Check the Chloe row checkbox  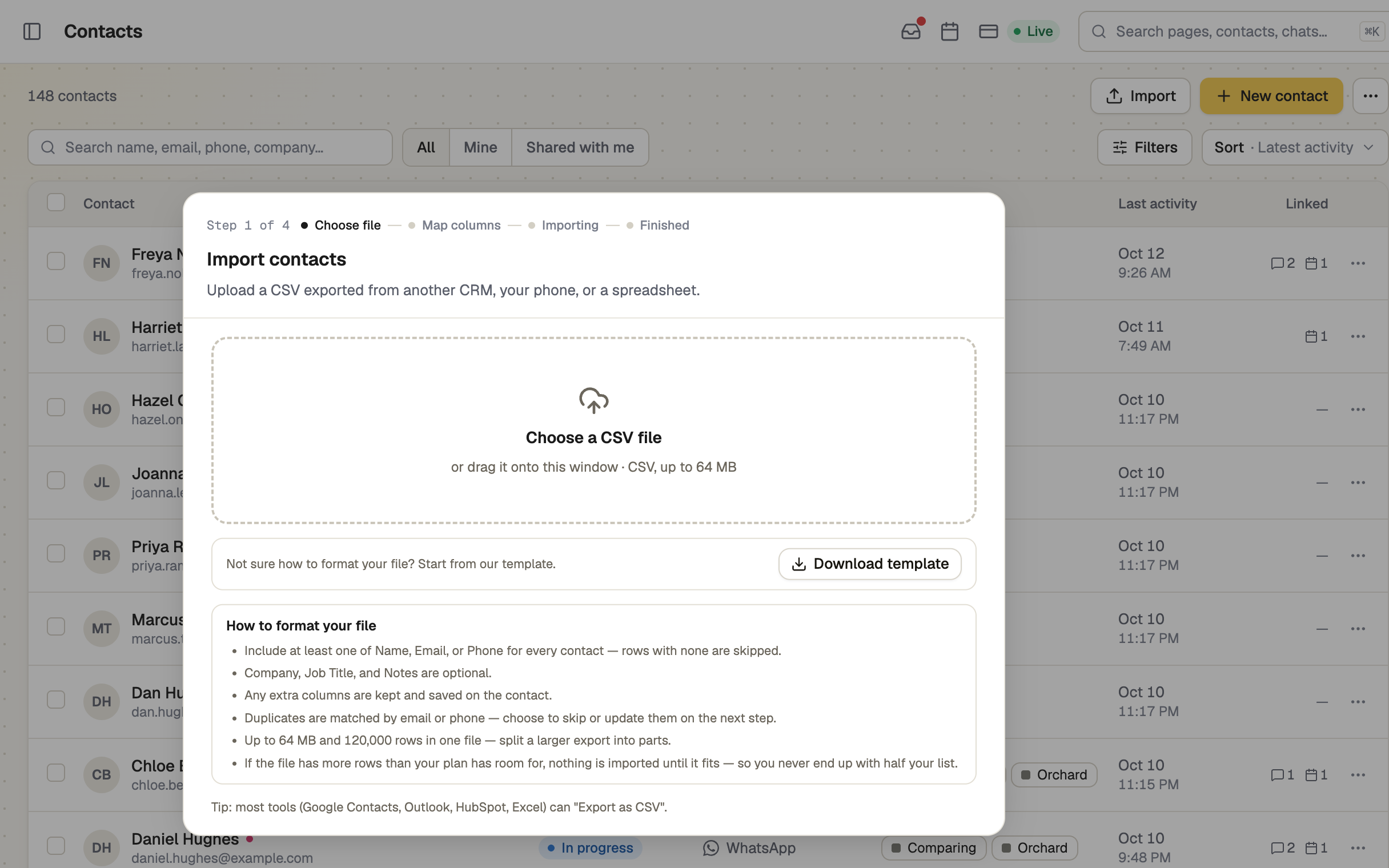point(55,773)
